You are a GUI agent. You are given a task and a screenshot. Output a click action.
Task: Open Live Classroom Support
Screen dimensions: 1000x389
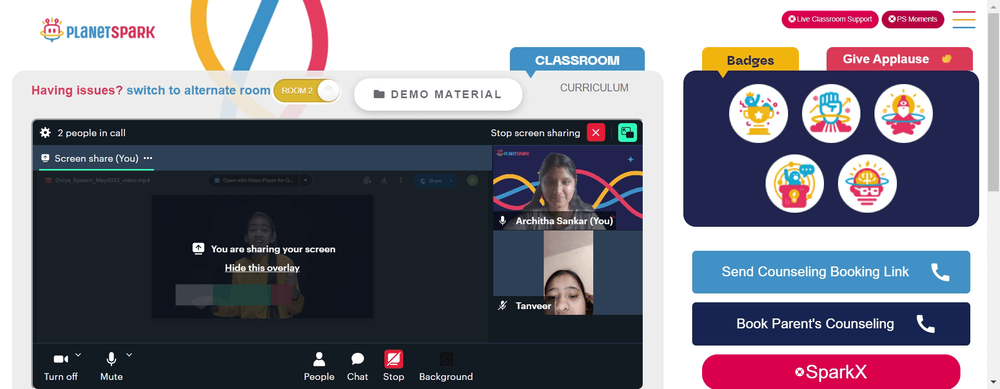[830, 19]
